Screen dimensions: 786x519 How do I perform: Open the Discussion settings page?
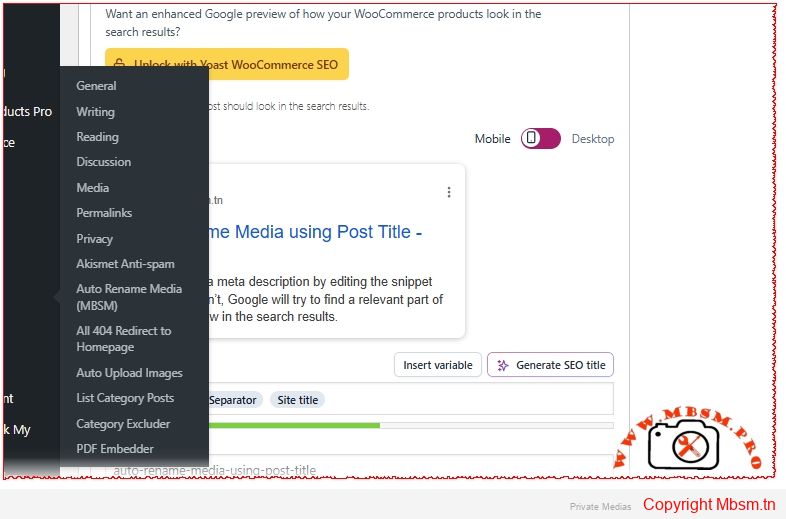(104, 162)
